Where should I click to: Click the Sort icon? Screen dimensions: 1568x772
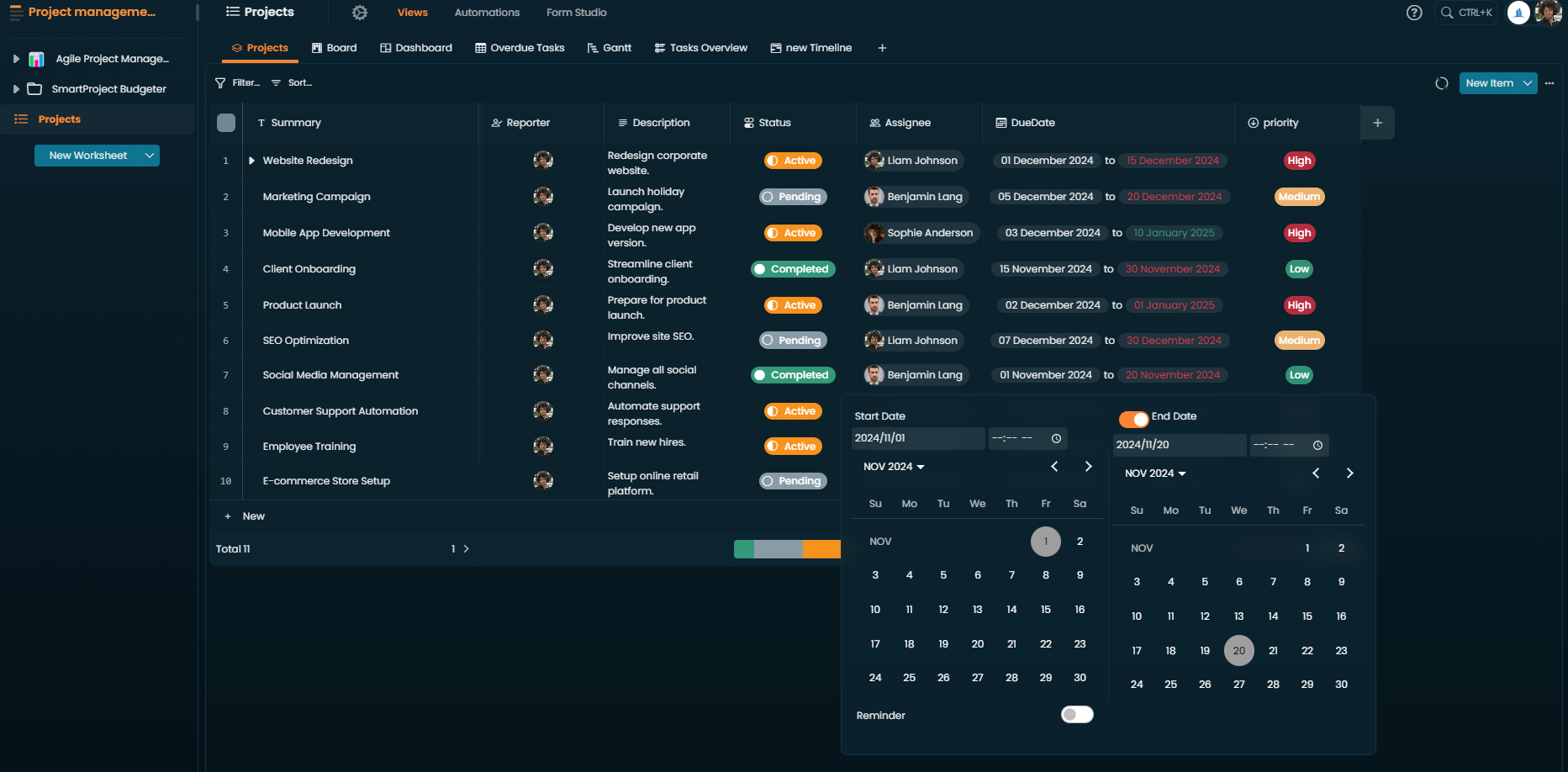point(276,83)
